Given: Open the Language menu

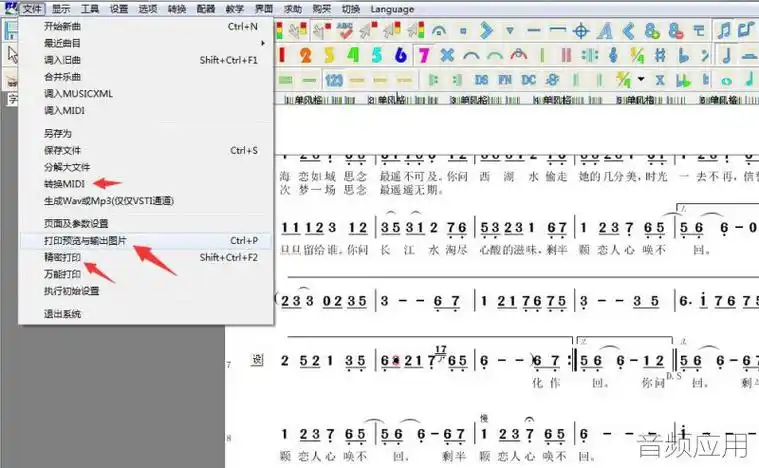Looking at the screenshot, I should [x=391, y=8].
